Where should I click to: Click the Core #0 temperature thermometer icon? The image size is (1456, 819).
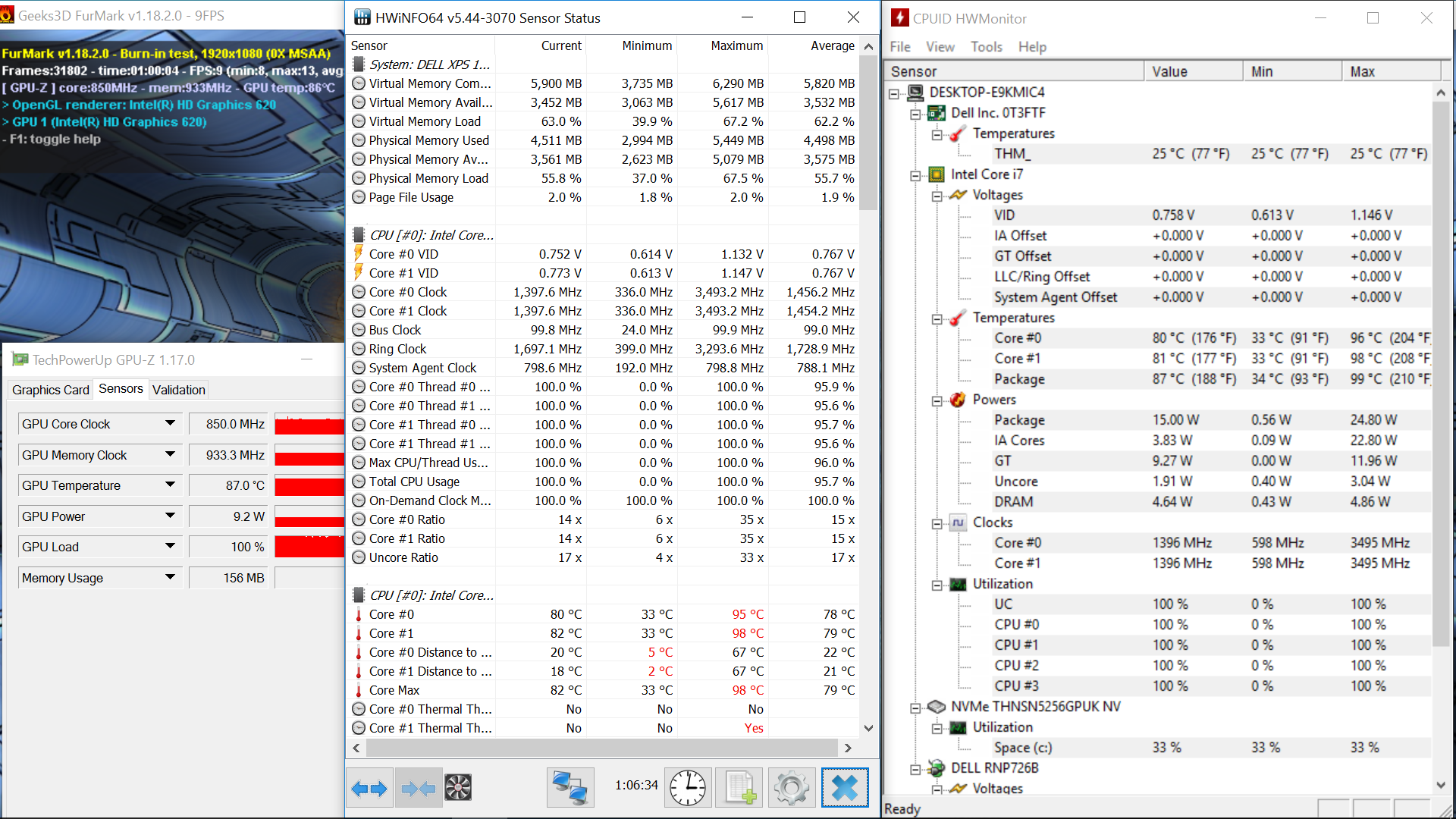coord(359,614)
